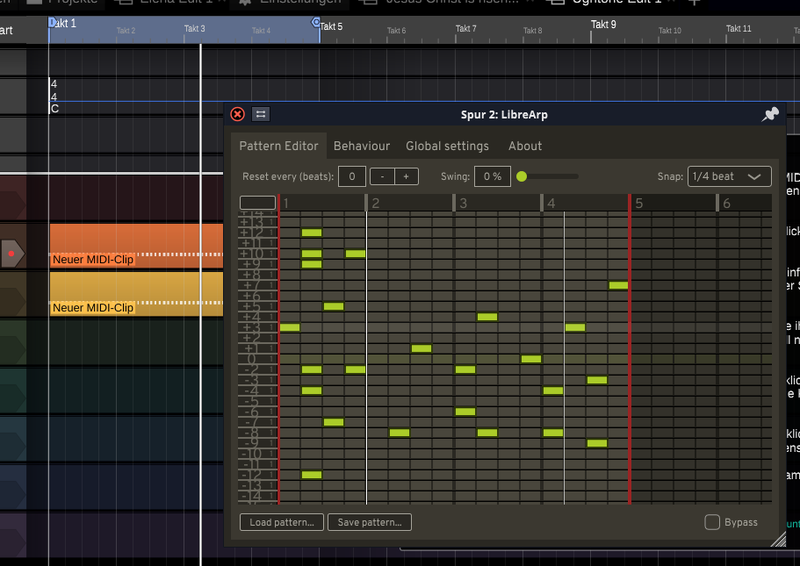Open the Snap 1/4 beat dropdown
The width and height of the screenshot is (800, 566).
729,177
